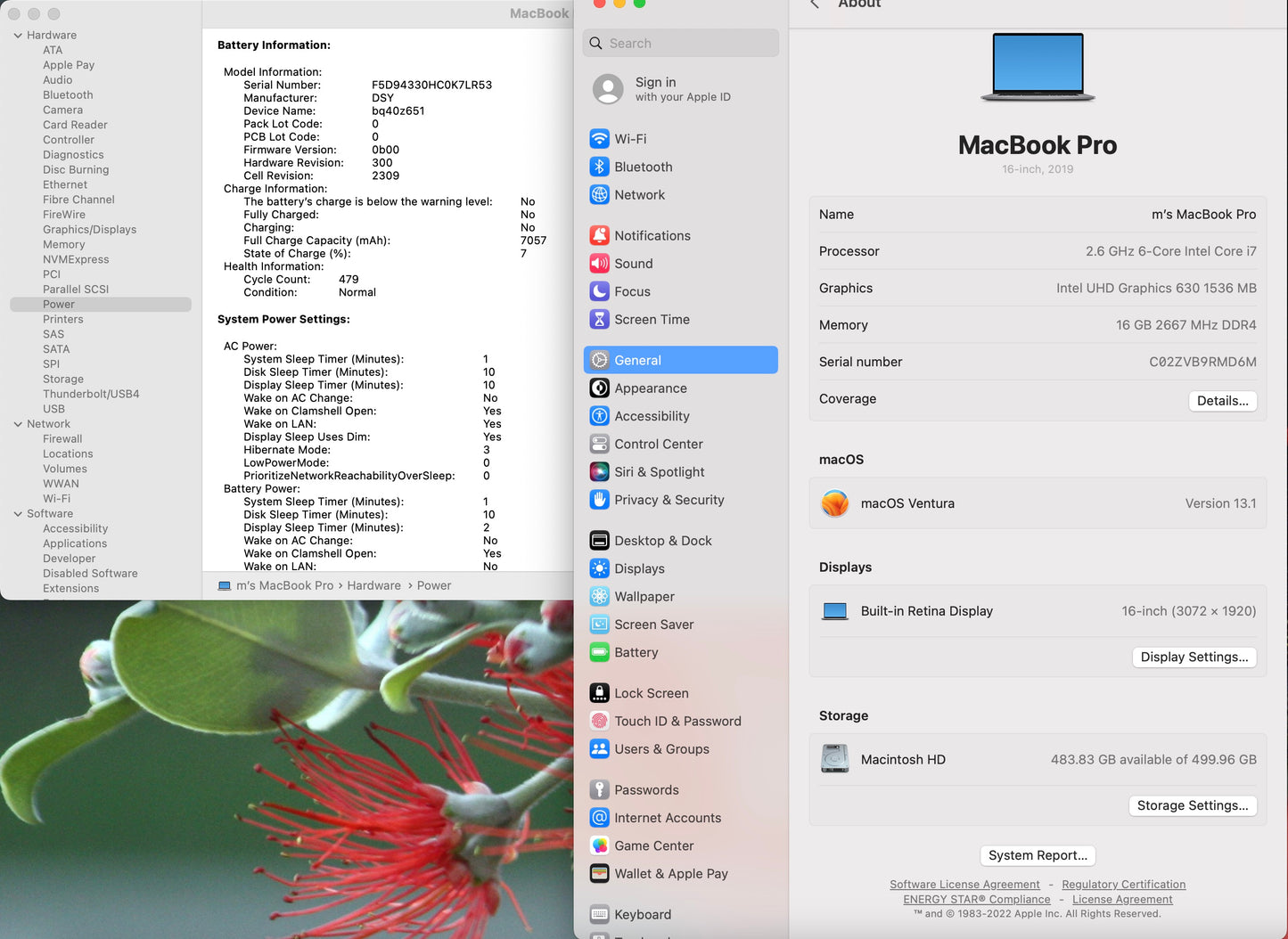Image resolution: width=1288 pixels, height=939 pixels.
Task: Select Hardware in the breadcrumb path
Action: click(x=374, y=585)
